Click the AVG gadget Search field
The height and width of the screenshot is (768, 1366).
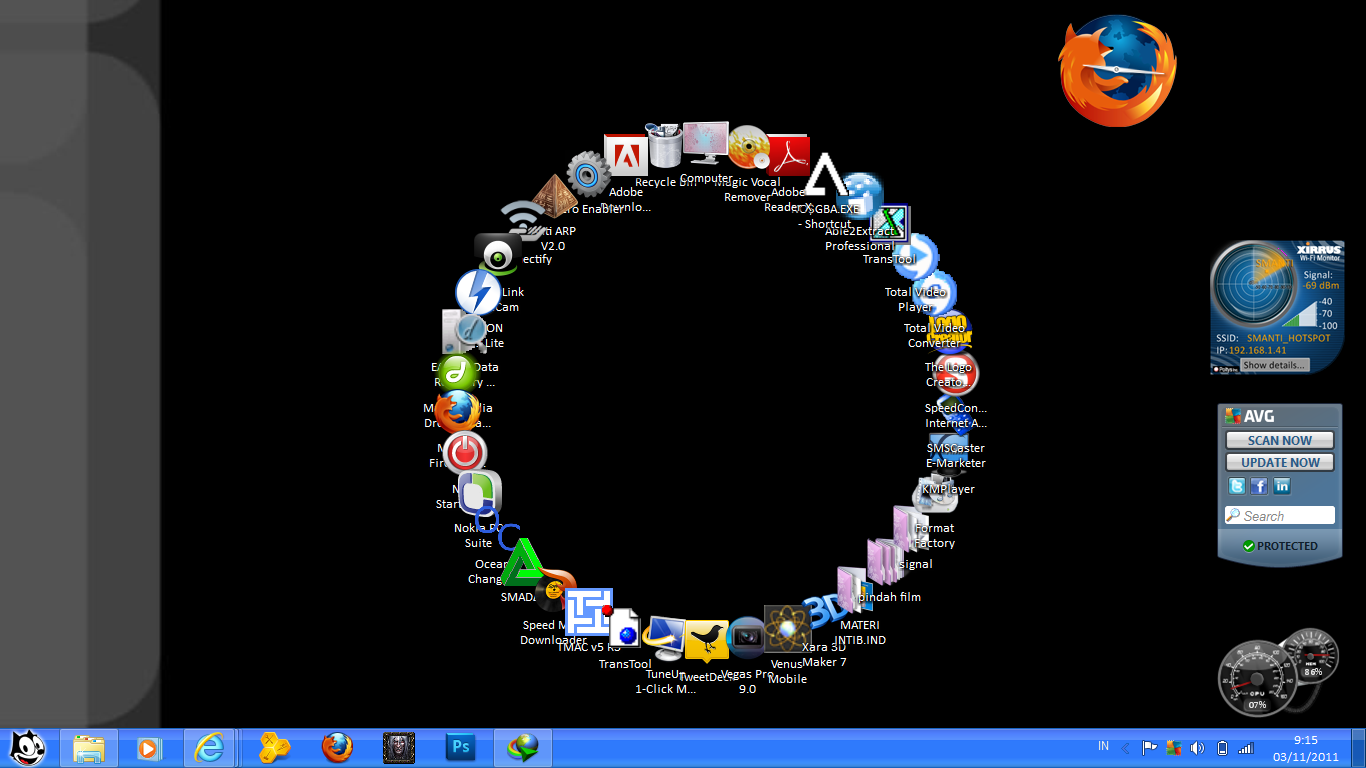tap(1280, 516)
